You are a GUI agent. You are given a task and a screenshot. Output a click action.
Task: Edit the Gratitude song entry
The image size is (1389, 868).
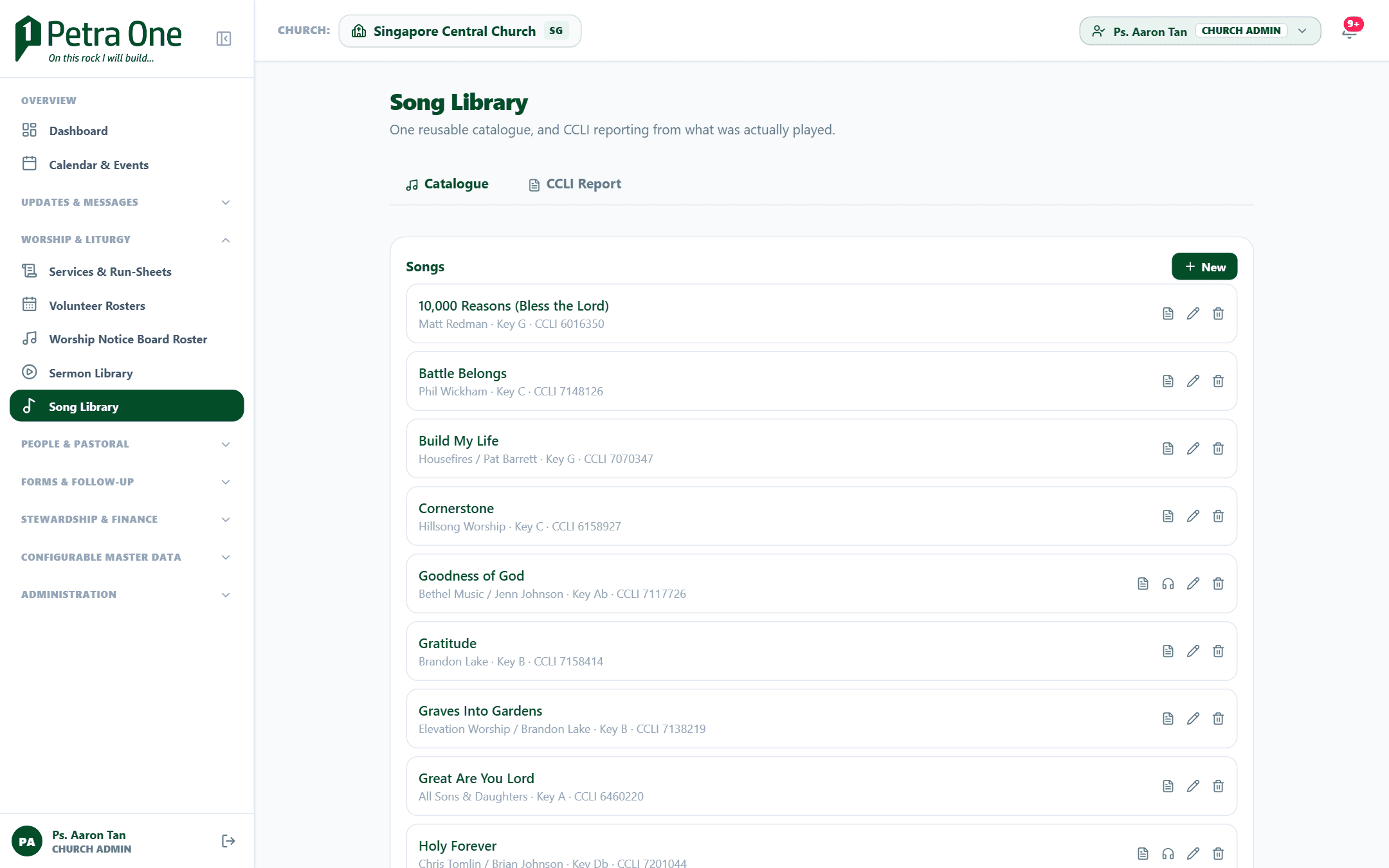coord(1193,651)
